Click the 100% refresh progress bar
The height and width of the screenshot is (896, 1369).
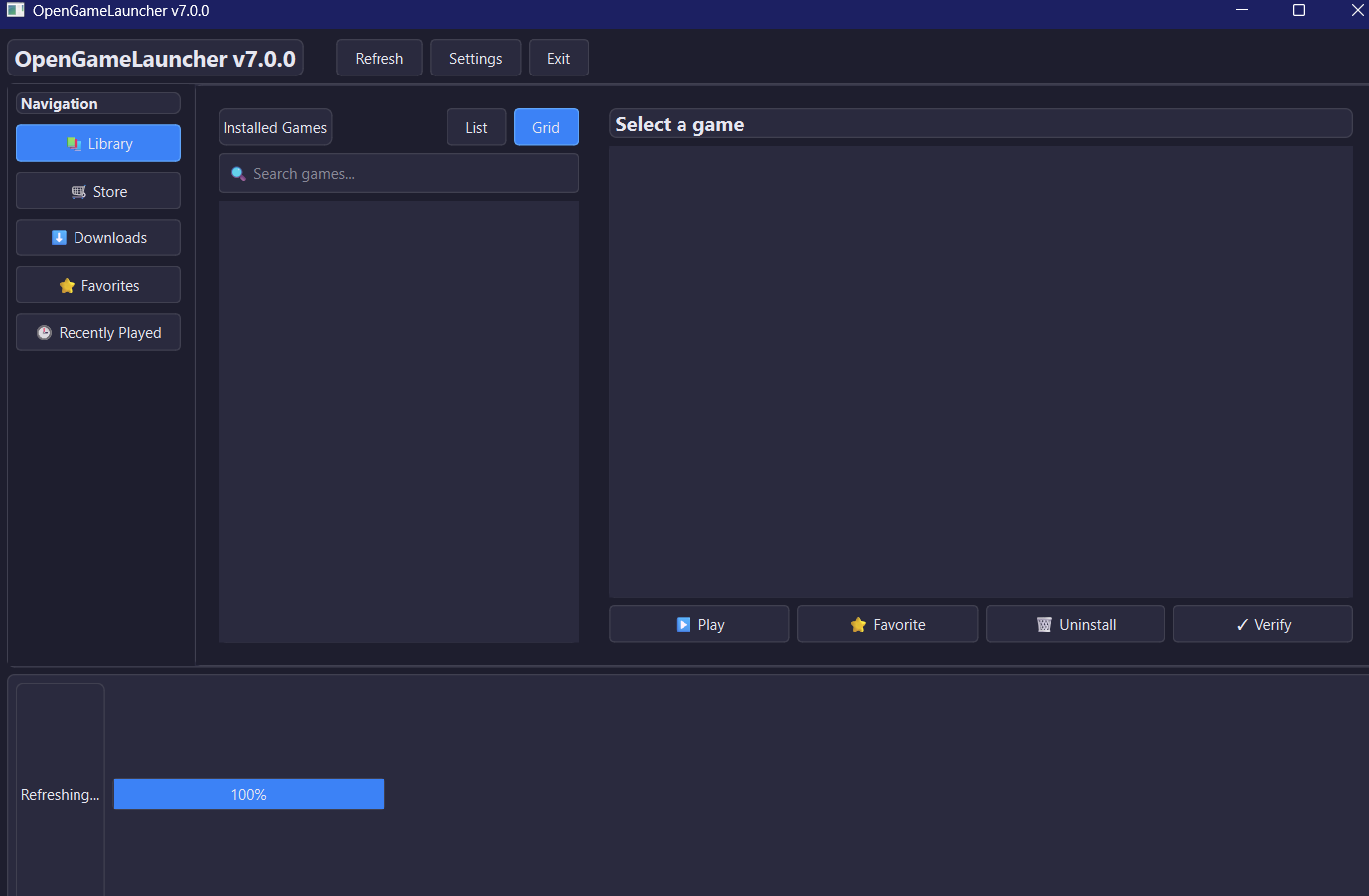(x=249, y=794)
